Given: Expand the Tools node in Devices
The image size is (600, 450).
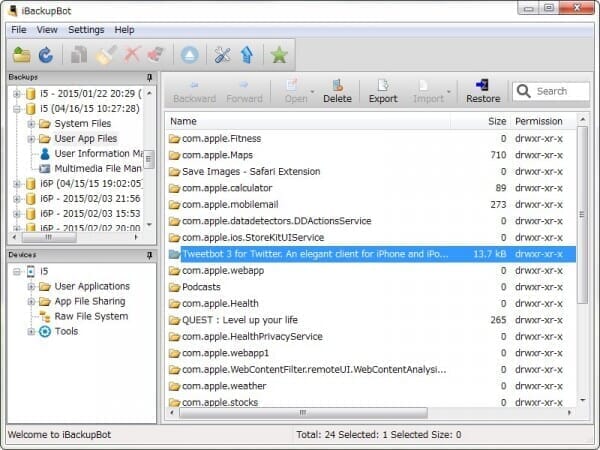Looking at the screenshot, I should [x=31, y=331].
